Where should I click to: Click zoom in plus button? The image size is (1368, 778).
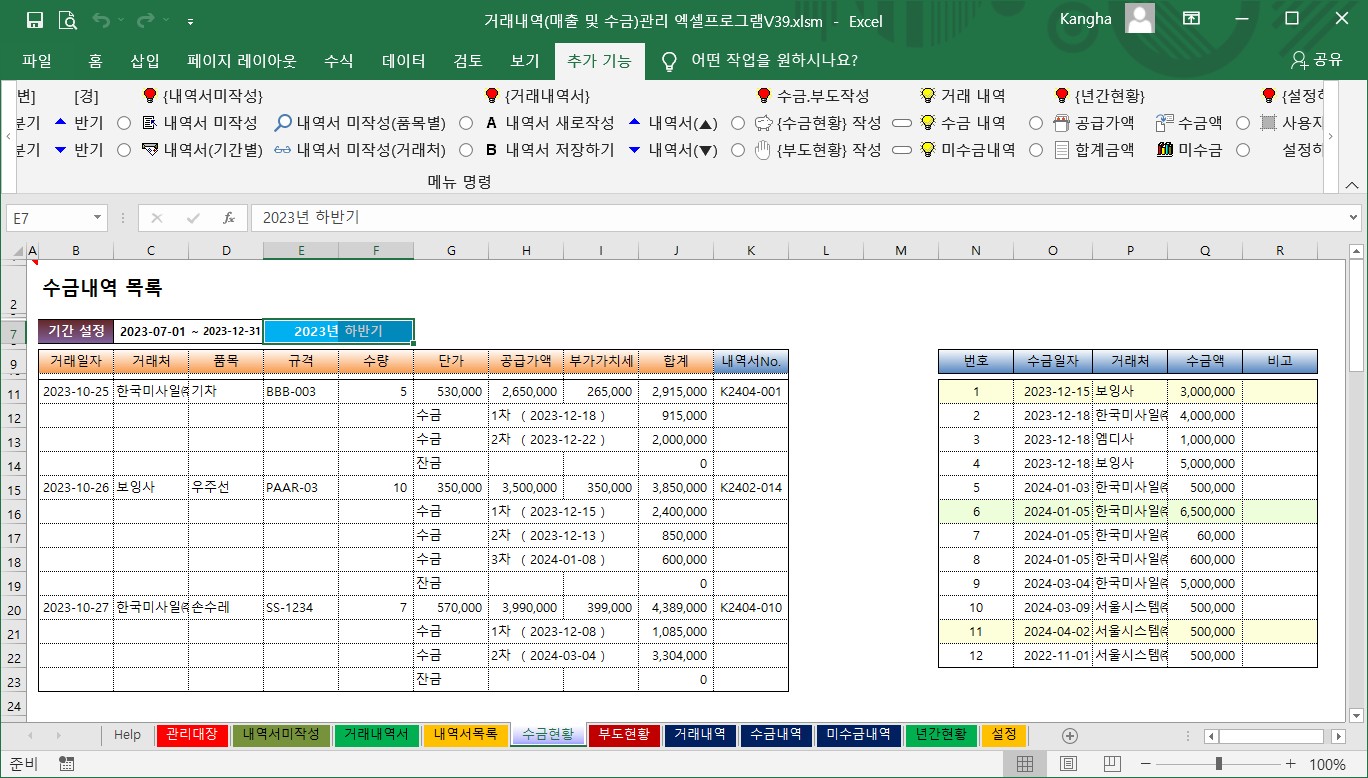pyautogui.click(x=1291, y=765)
